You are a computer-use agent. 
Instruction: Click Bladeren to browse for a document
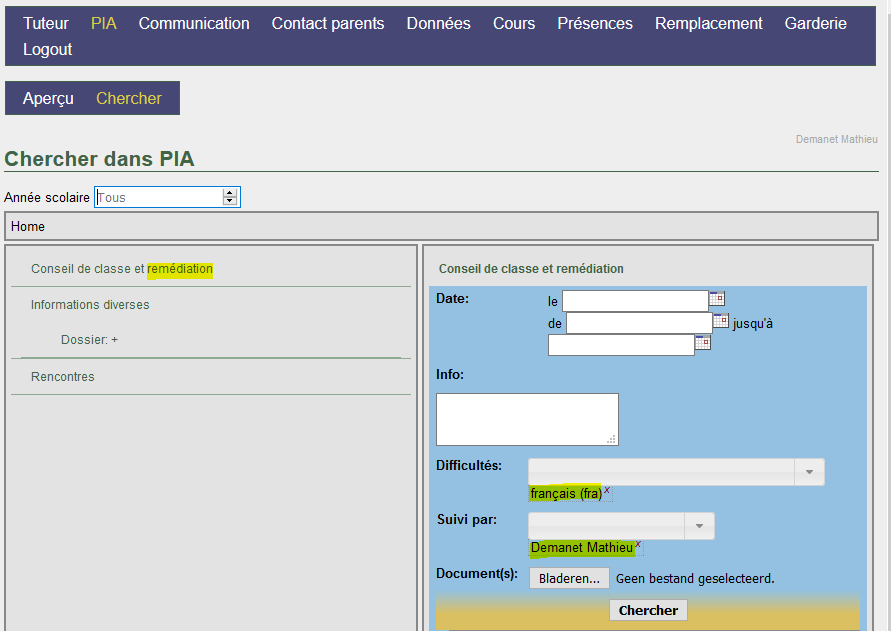(x=569, y=578)
